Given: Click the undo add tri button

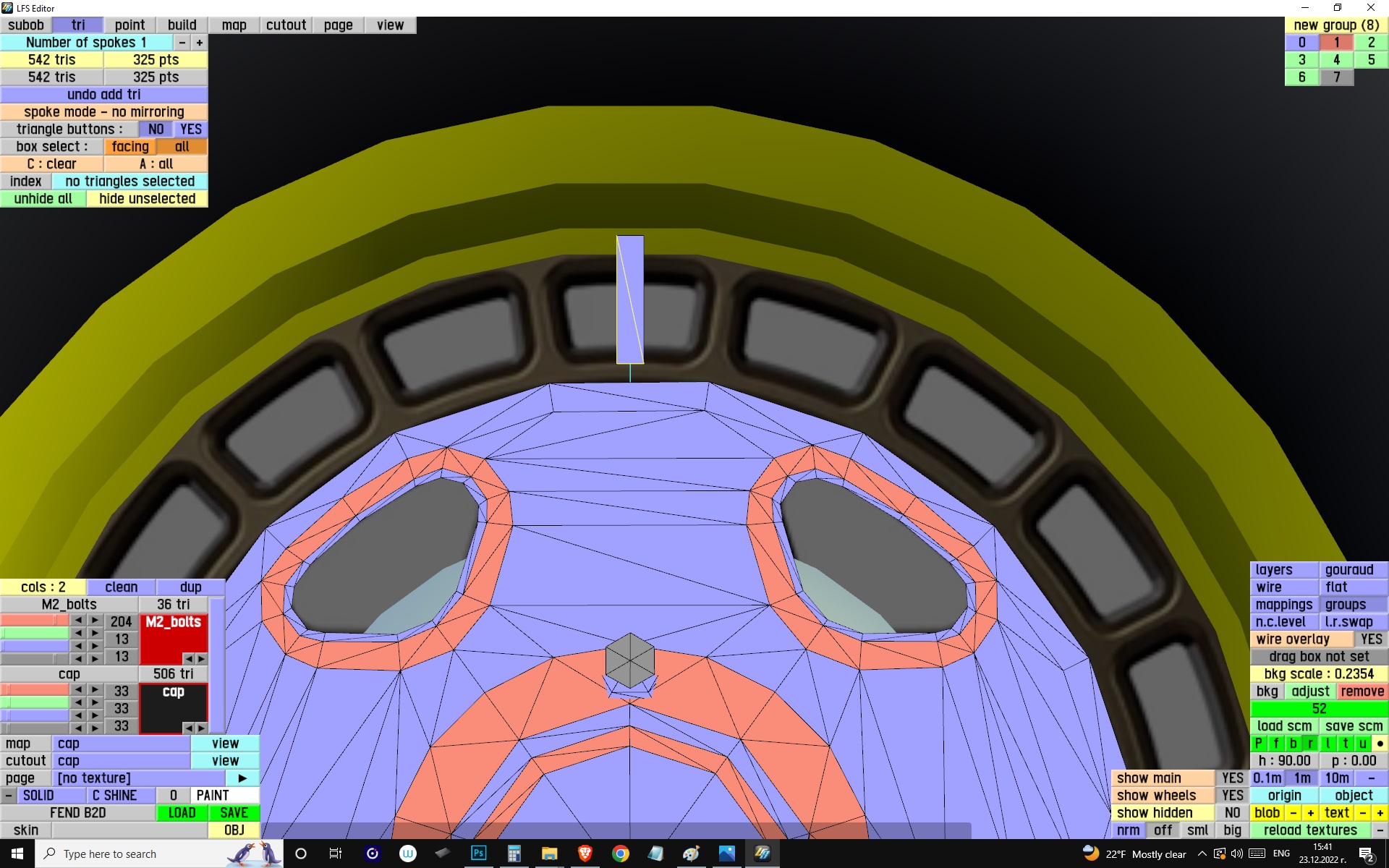Looking at the screenshot, I should coord(103,95).
